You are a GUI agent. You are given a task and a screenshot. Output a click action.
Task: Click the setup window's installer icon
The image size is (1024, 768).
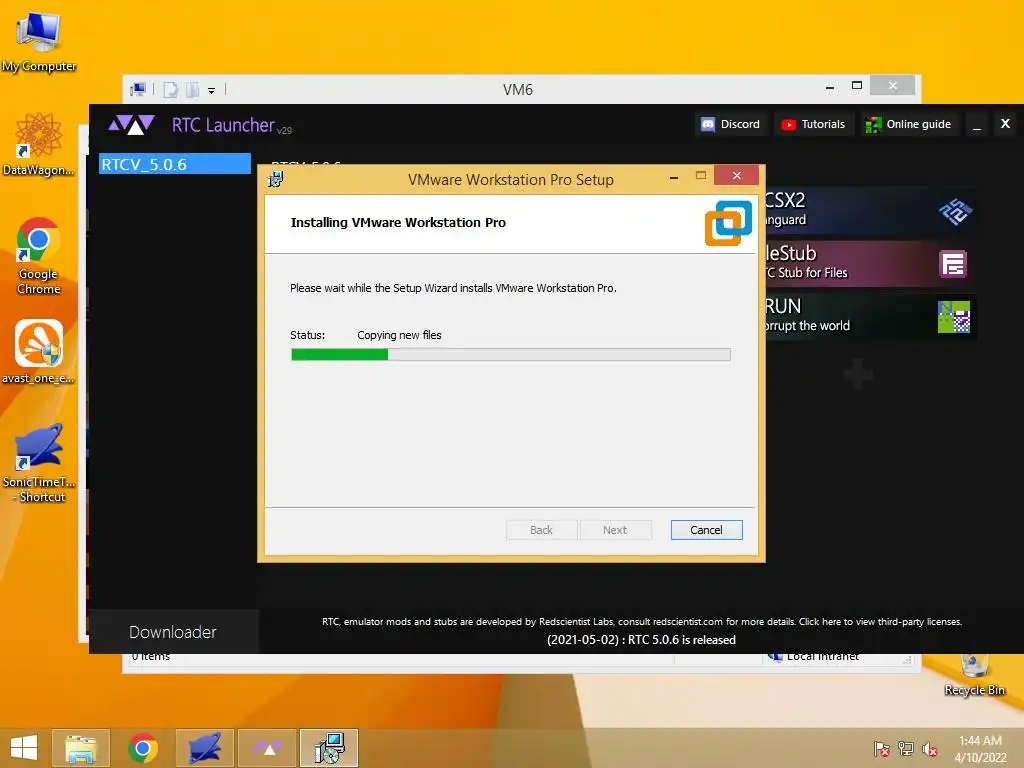276,179
